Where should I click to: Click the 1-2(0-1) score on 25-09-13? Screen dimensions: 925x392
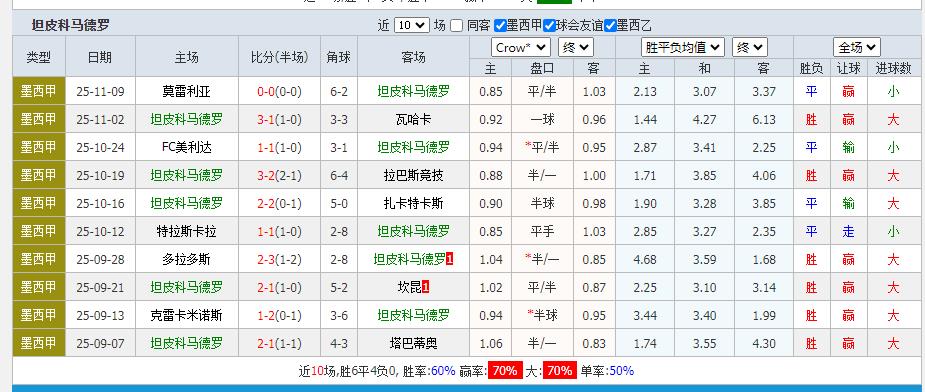click(x=280, y=315)
